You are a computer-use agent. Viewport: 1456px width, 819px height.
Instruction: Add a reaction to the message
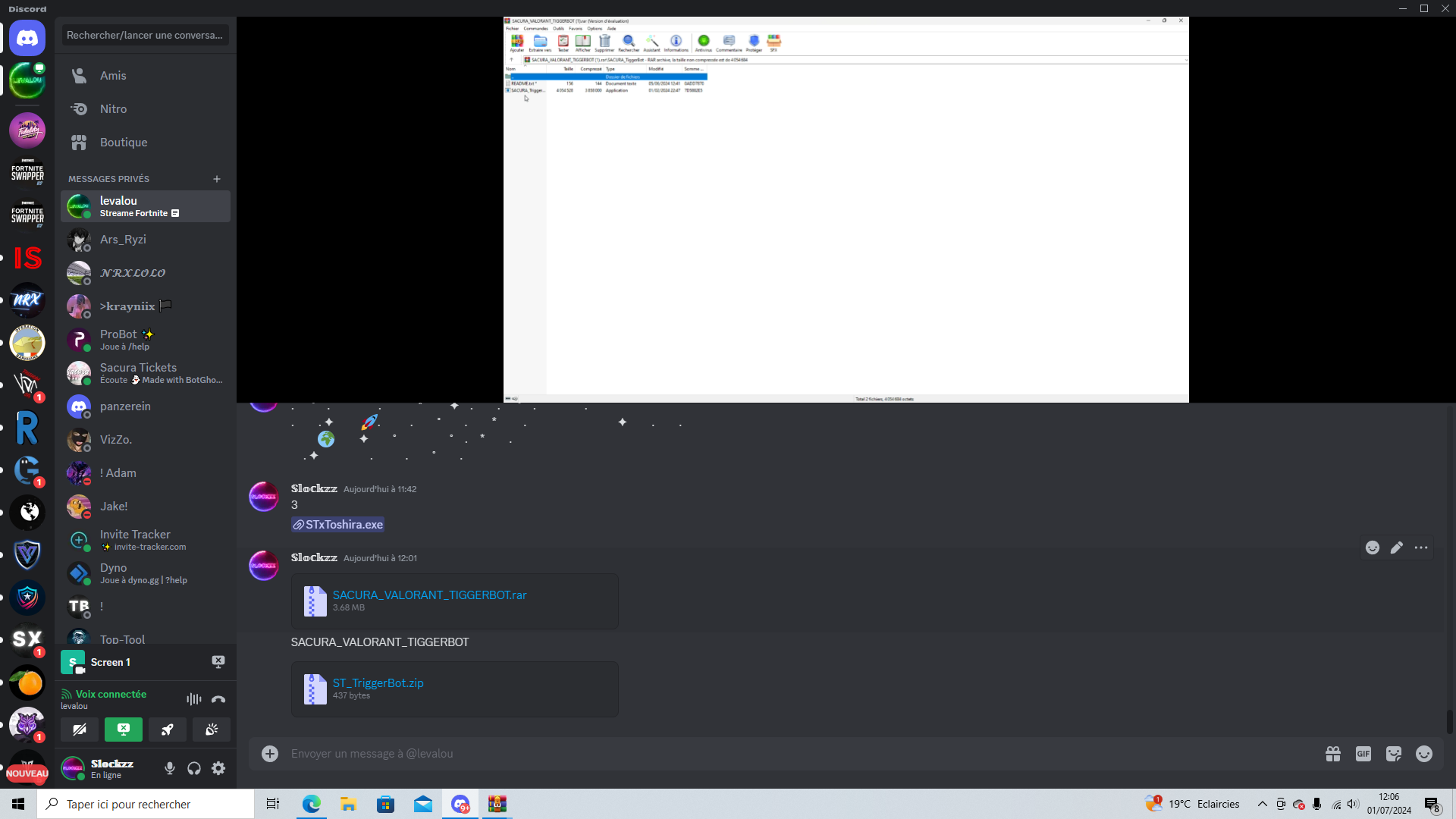pos(1373,548)
